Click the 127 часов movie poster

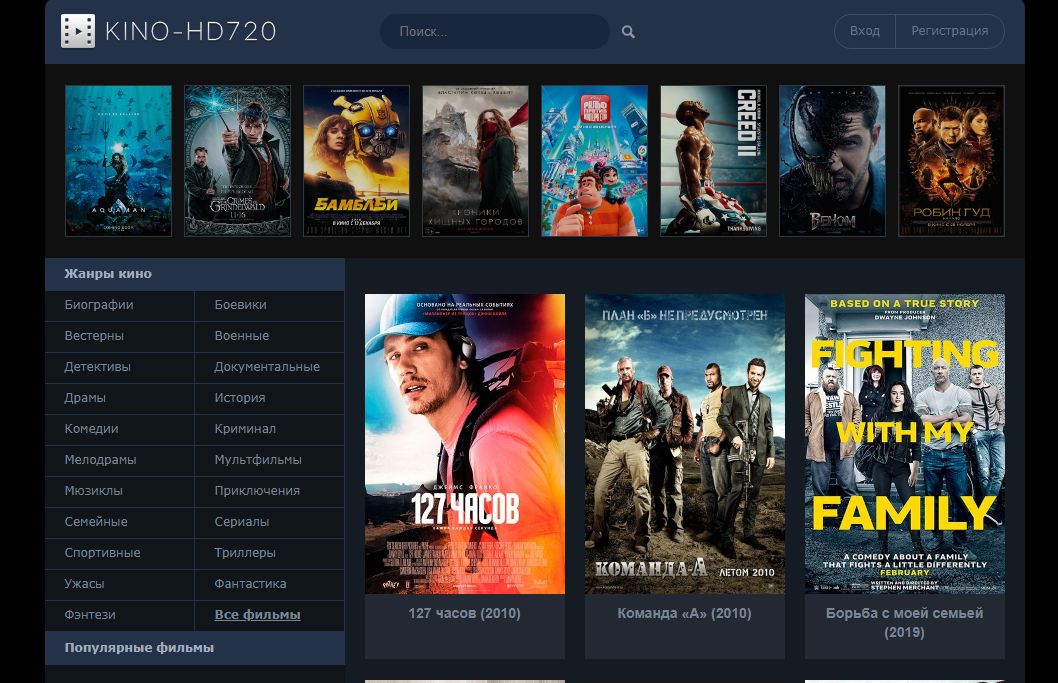pos(465,444)
